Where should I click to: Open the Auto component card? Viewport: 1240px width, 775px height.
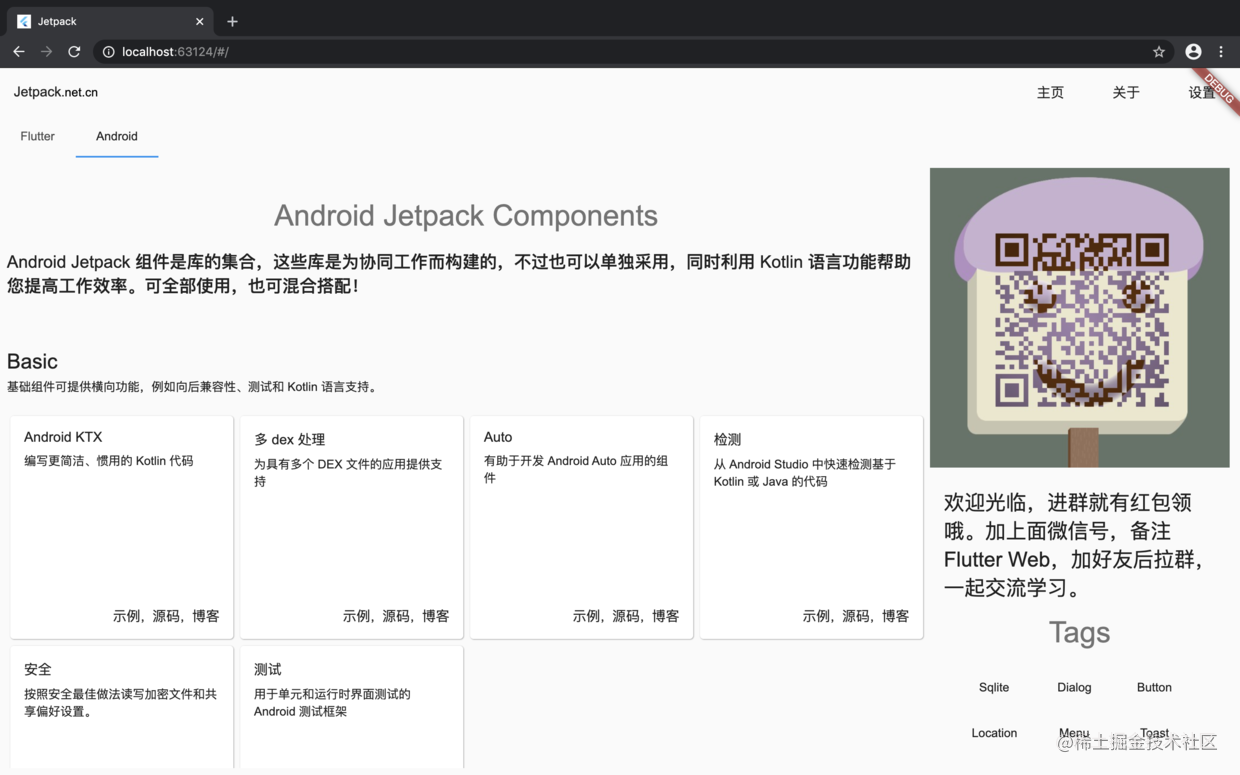[582, 527]
